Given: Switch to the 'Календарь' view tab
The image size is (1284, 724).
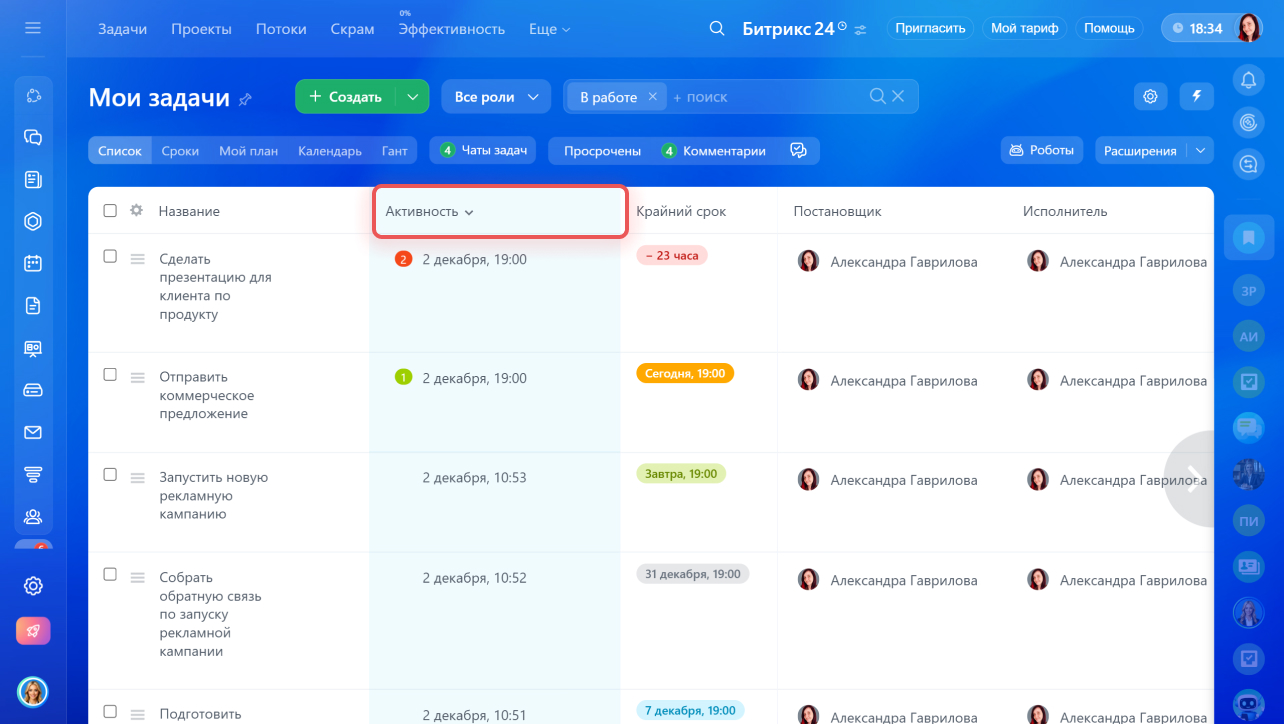Looking at the screenshot, I should 329,151.
